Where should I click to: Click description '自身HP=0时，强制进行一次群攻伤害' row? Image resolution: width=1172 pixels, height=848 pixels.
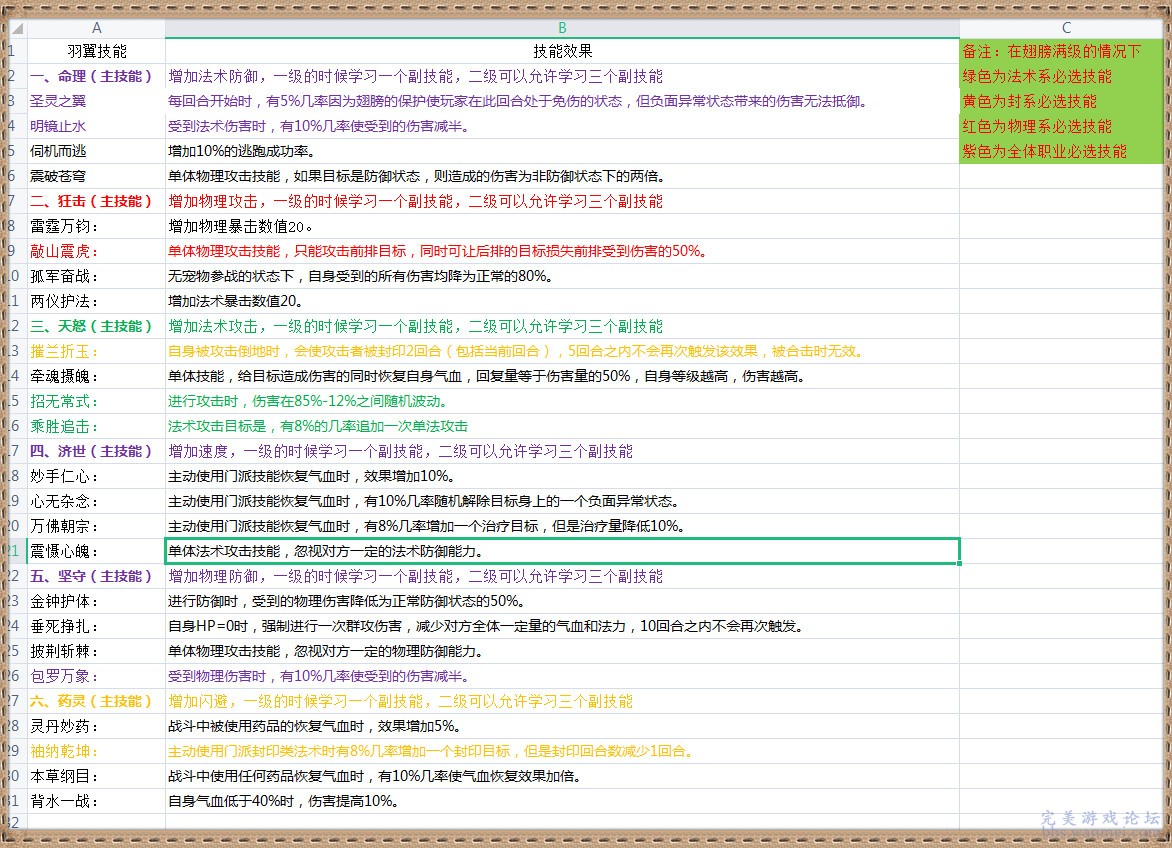[562, 627]
